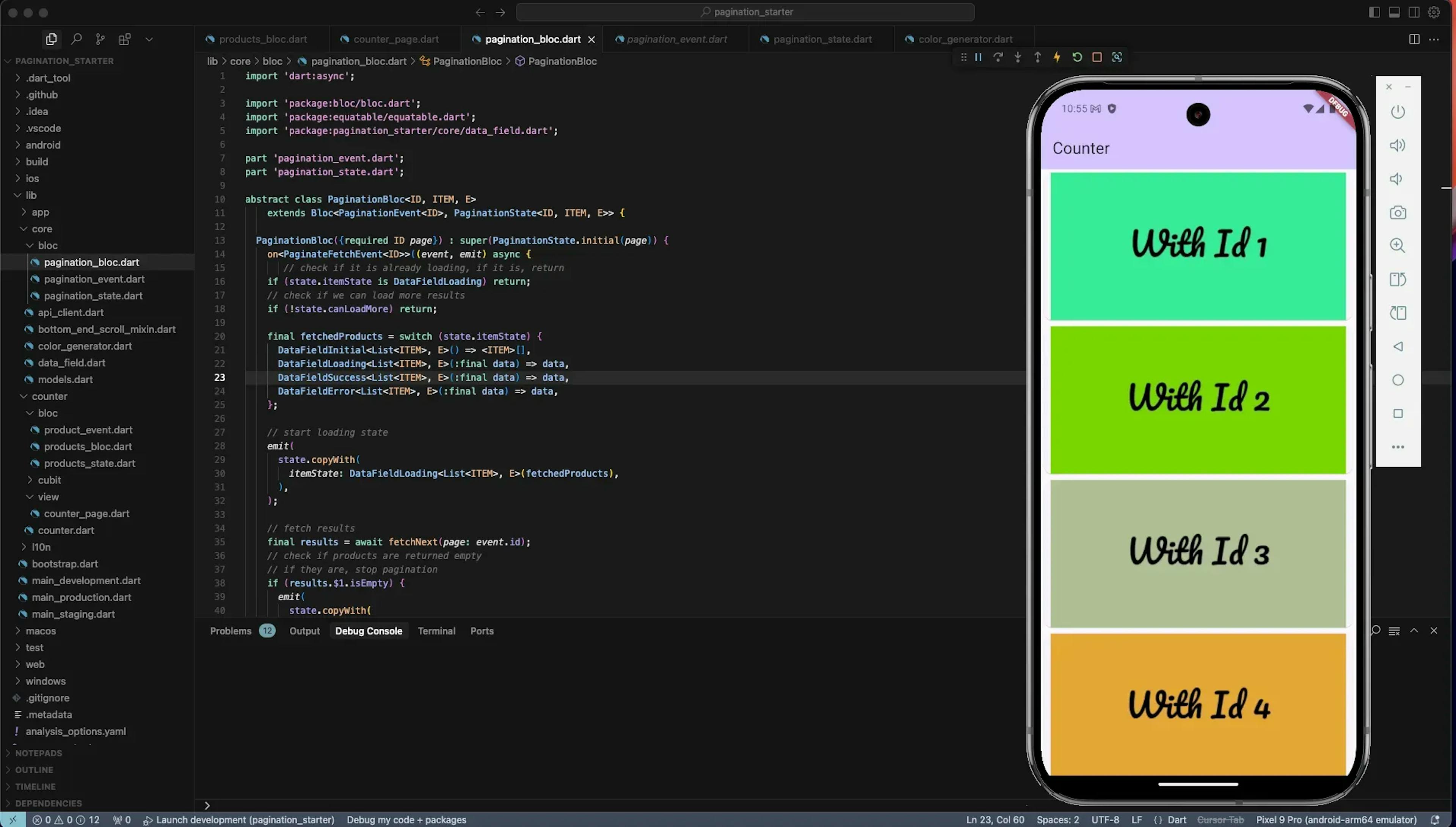Screen dimensions: 1456x827
Task: Click the Step Over debug icon
Action: pos(998,57)
